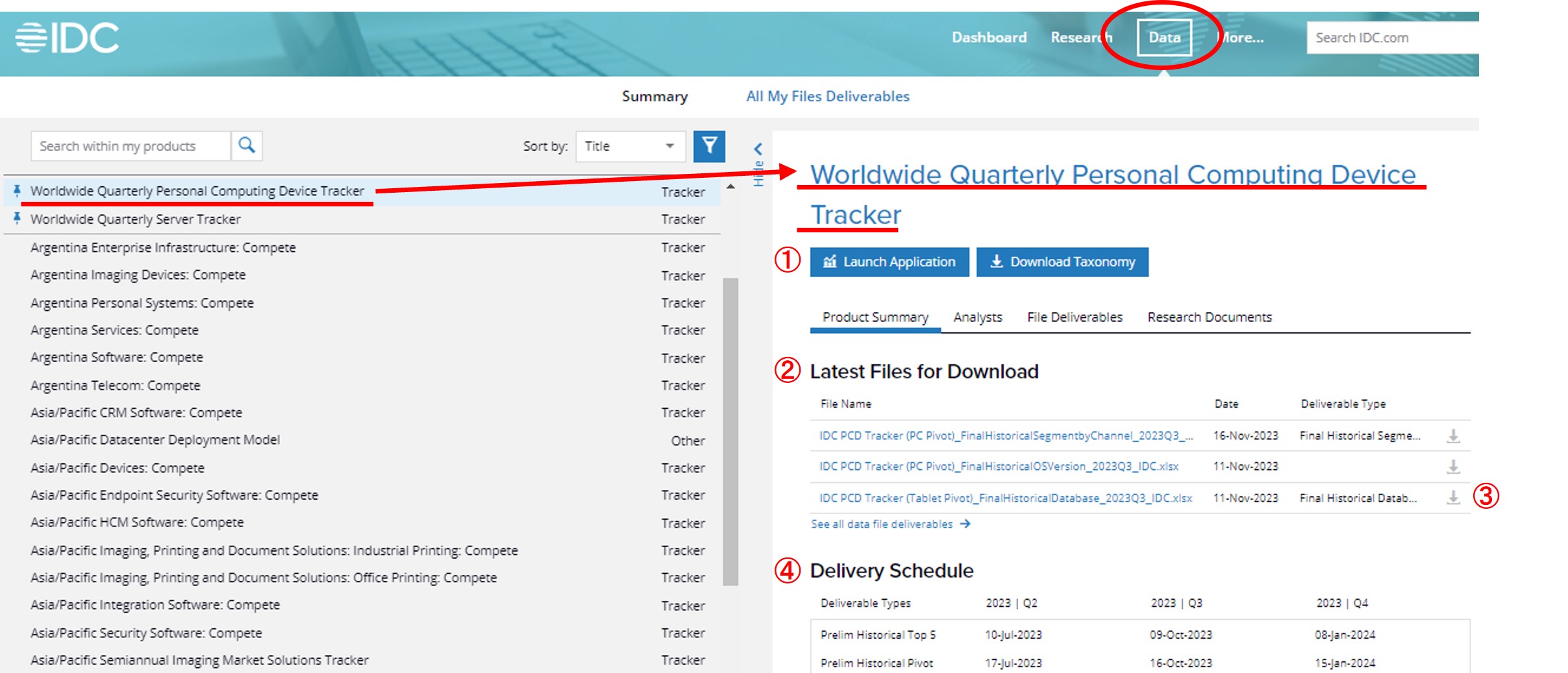
Task: Open the More... menu
Action: coord(1241,38)
